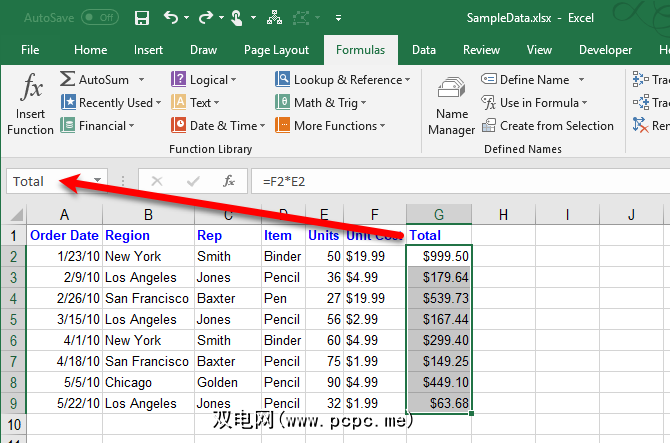Viewport: 670px width, 443px height.
Task: Select cell B2 containing New York
Action: point(148,256)
